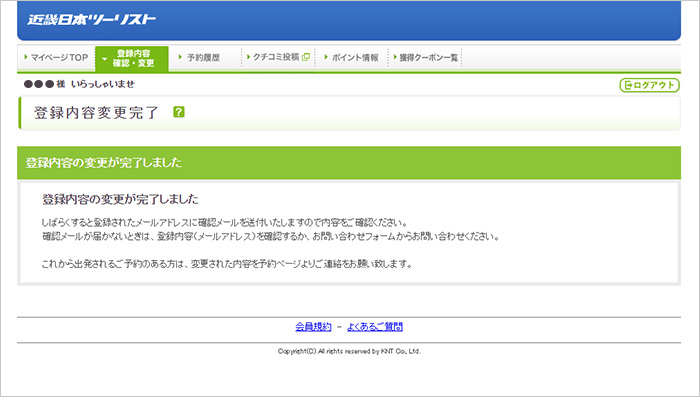The width and height of the screenshot is (700, 397).
Task: Click the Copyright KNT Co., Ltd. footer text
Action: click(x=349, y=351)
